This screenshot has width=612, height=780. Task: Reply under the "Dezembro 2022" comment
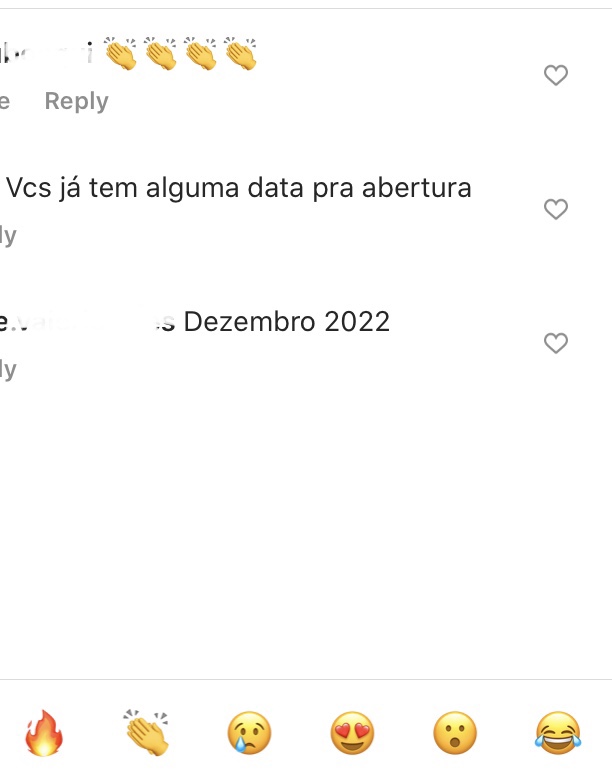[8, 370]
